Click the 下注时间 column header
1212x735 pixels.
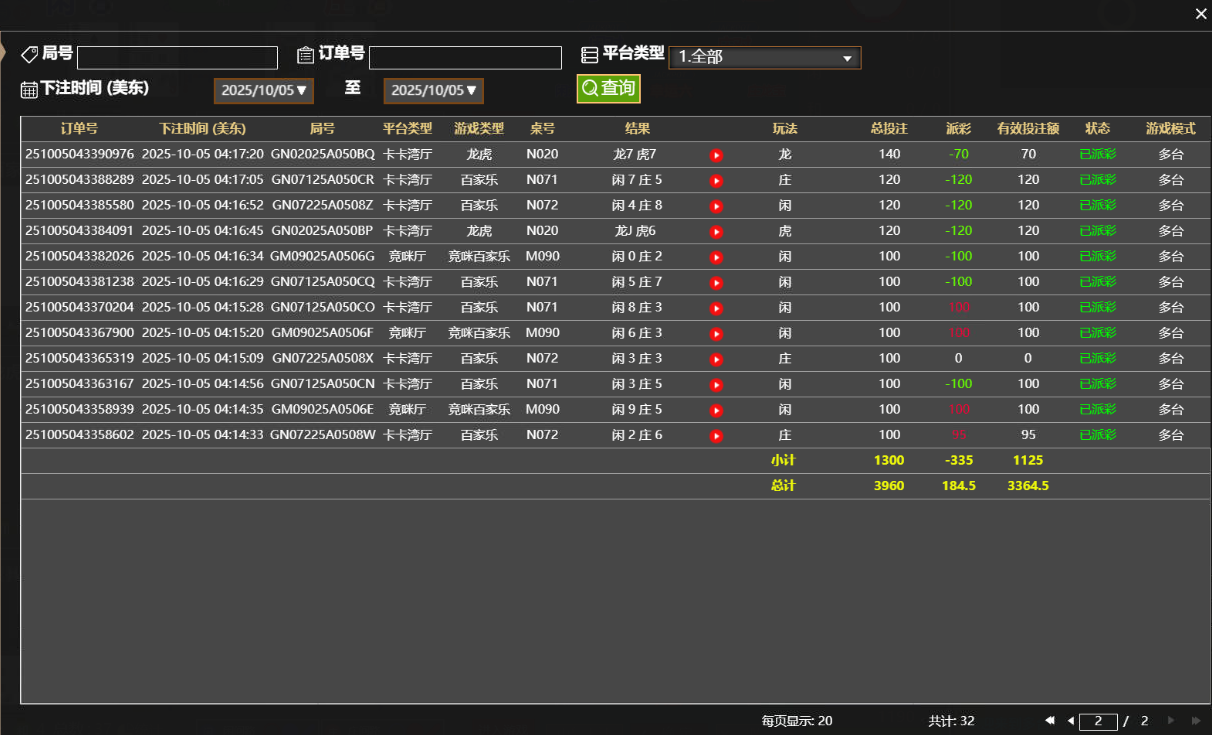[200, 128]
